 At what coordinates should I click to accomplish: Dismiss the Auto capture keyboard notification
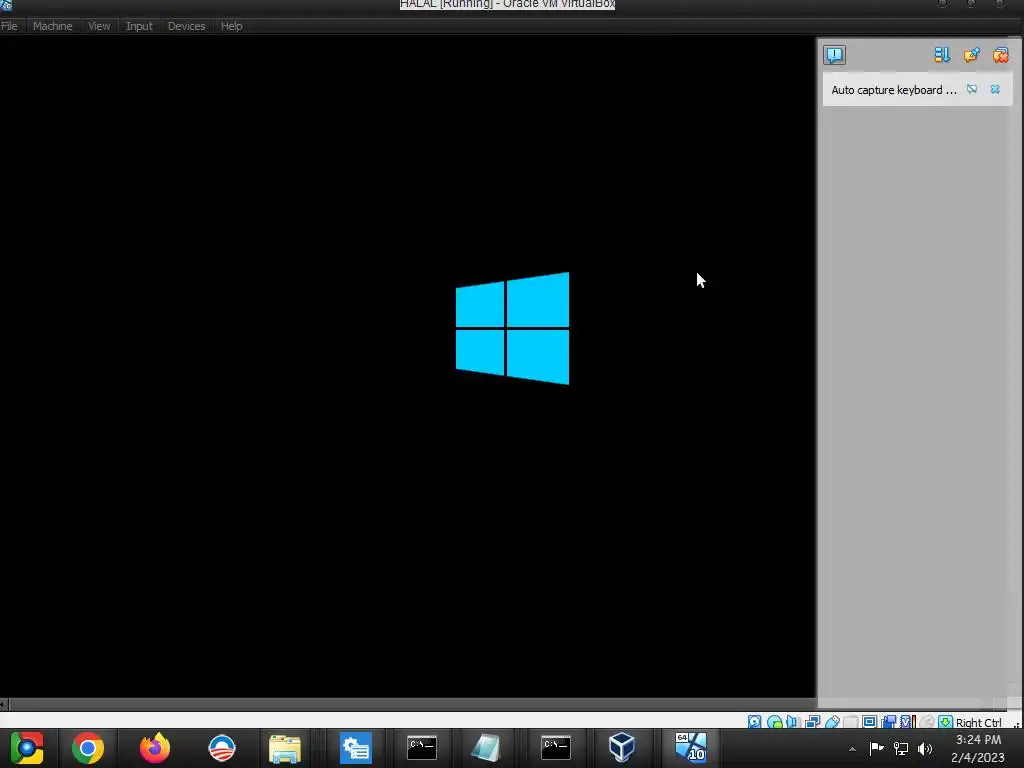click(995, 89)
